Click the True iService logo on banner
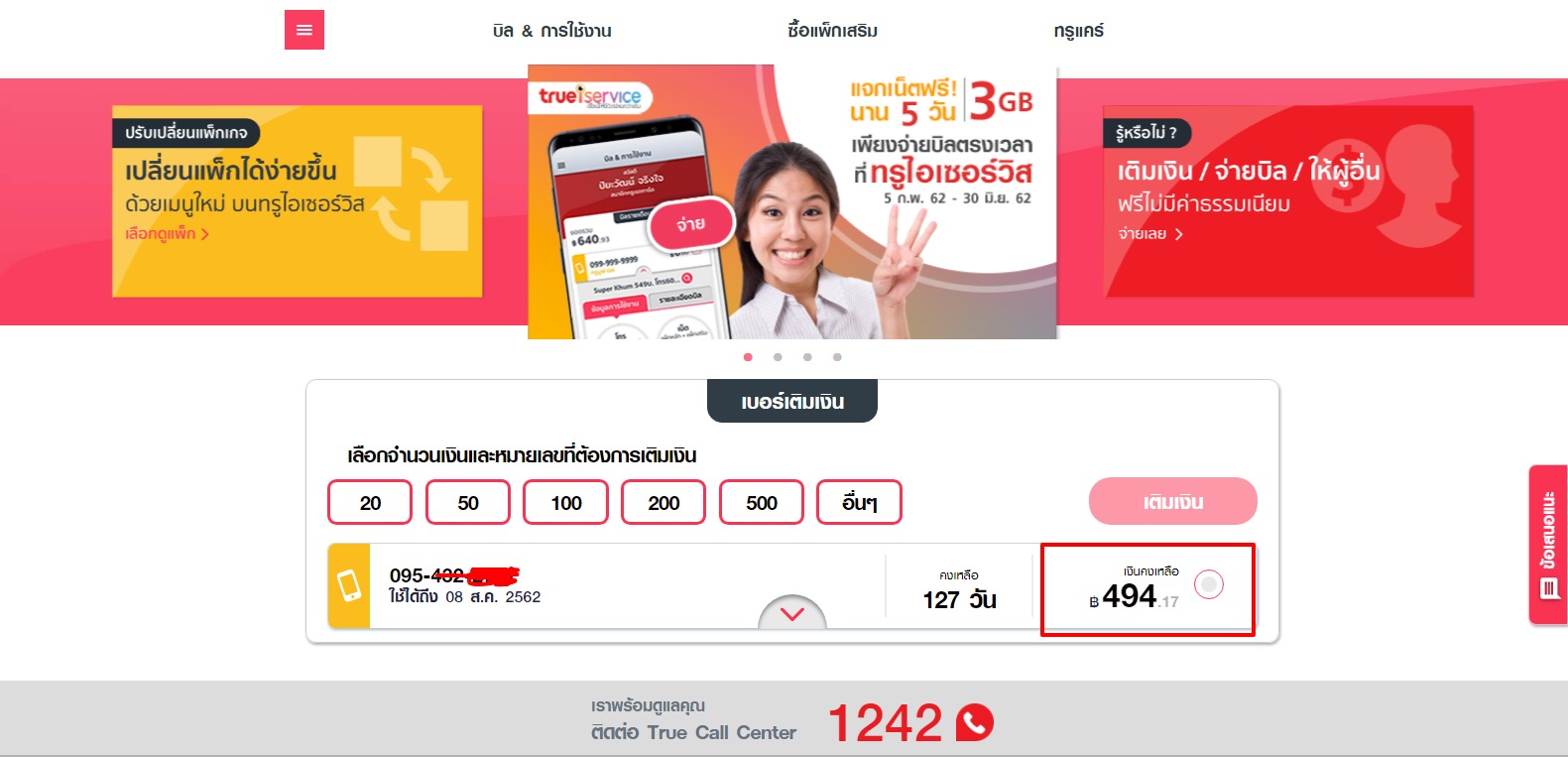Screen dimensions: 1568x757 pyautogui.click(x=590, y=96)
